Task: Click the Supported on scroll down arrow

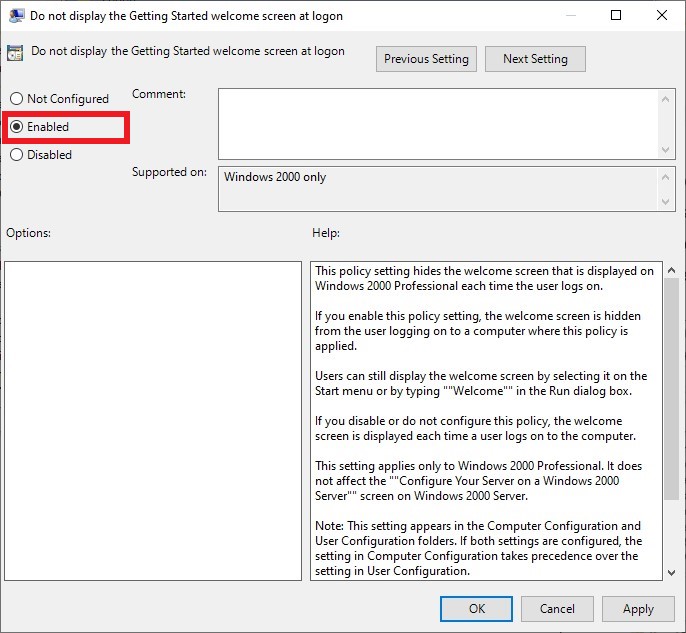Action: 665,202
